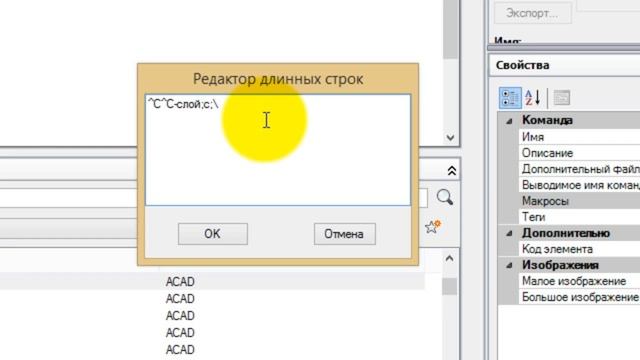Viewport: 640px width, 360px height.
Task: Collapse the Команда property group
Action: click(x=509, y=121)
